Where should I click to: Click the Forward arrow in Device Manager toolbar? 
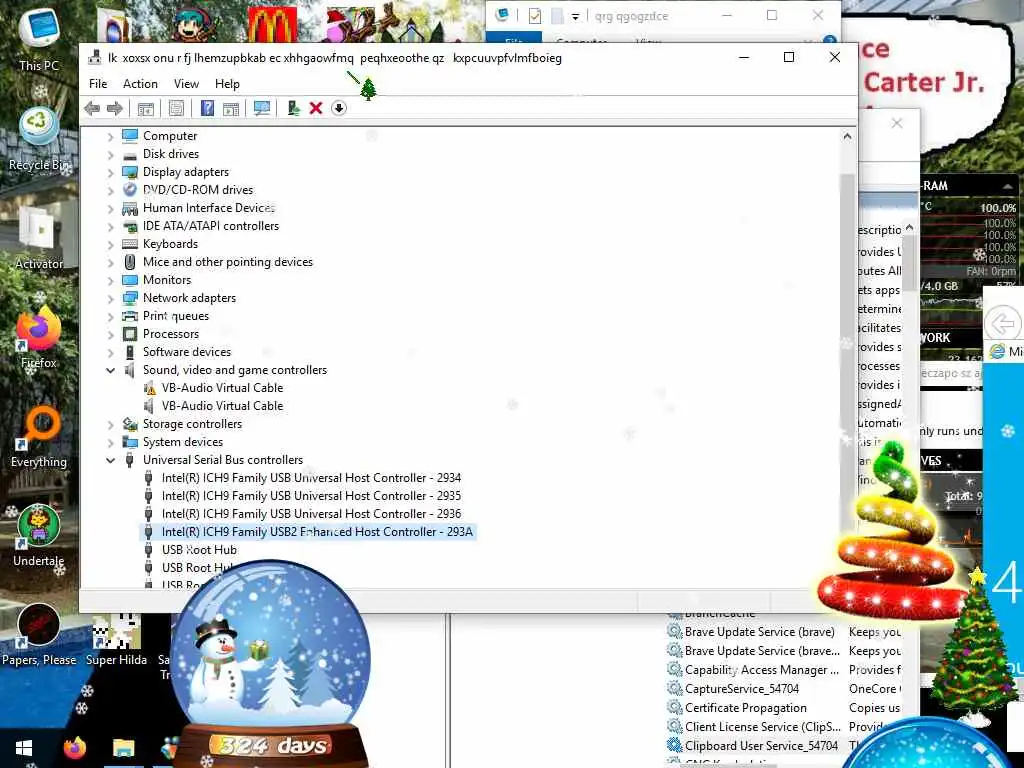coord(115,108)
